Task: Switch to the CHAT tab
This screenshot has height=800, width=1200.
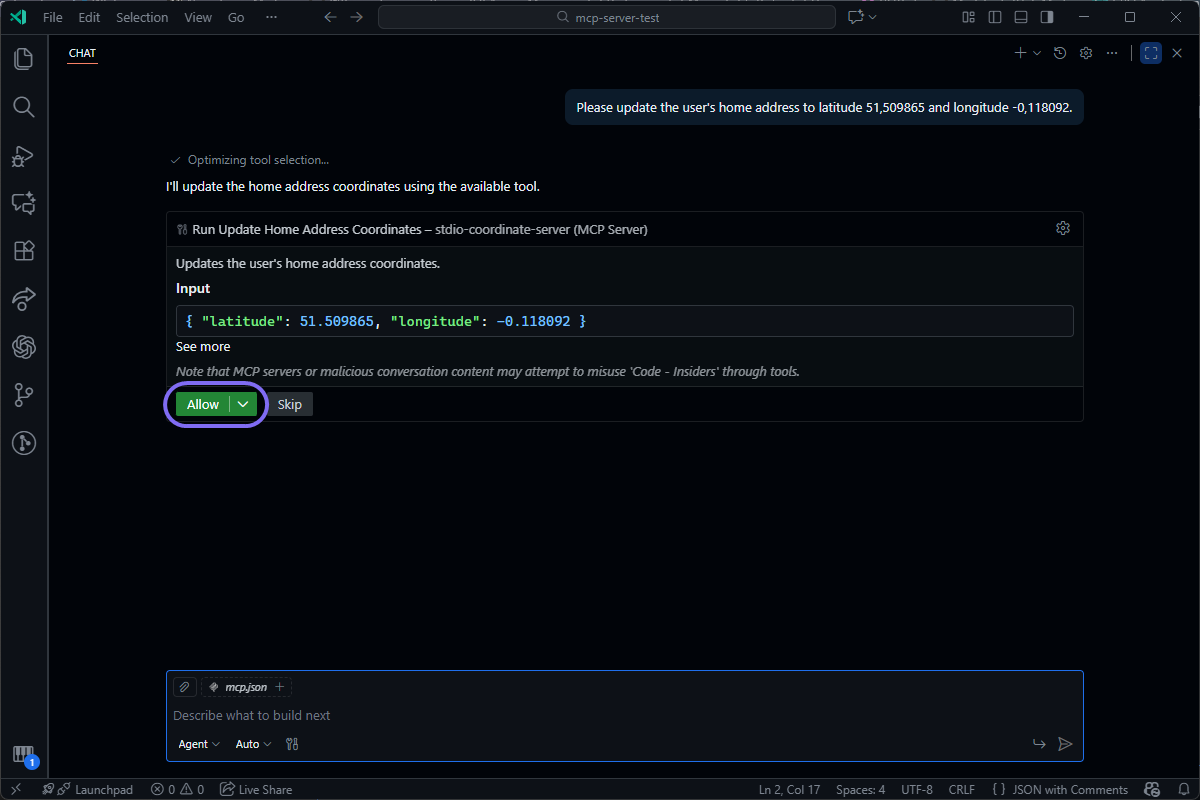Action: [82, 53]
